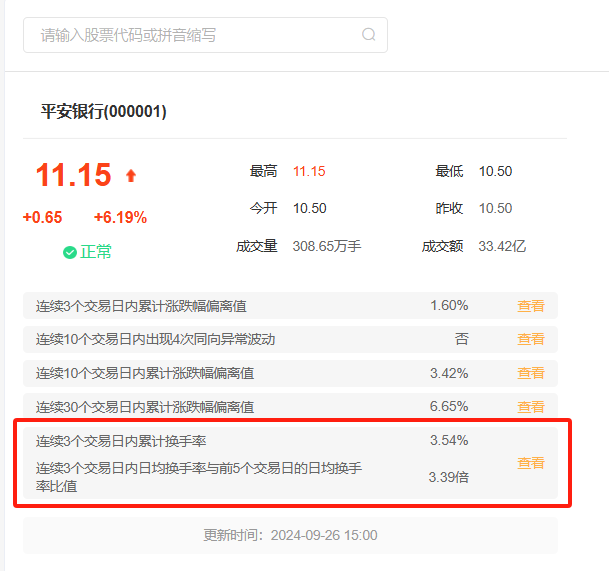Open 查看 for 连续3个交易日内累计换手率
Viewport: 609px width, 571px height.
pos(531,463)
